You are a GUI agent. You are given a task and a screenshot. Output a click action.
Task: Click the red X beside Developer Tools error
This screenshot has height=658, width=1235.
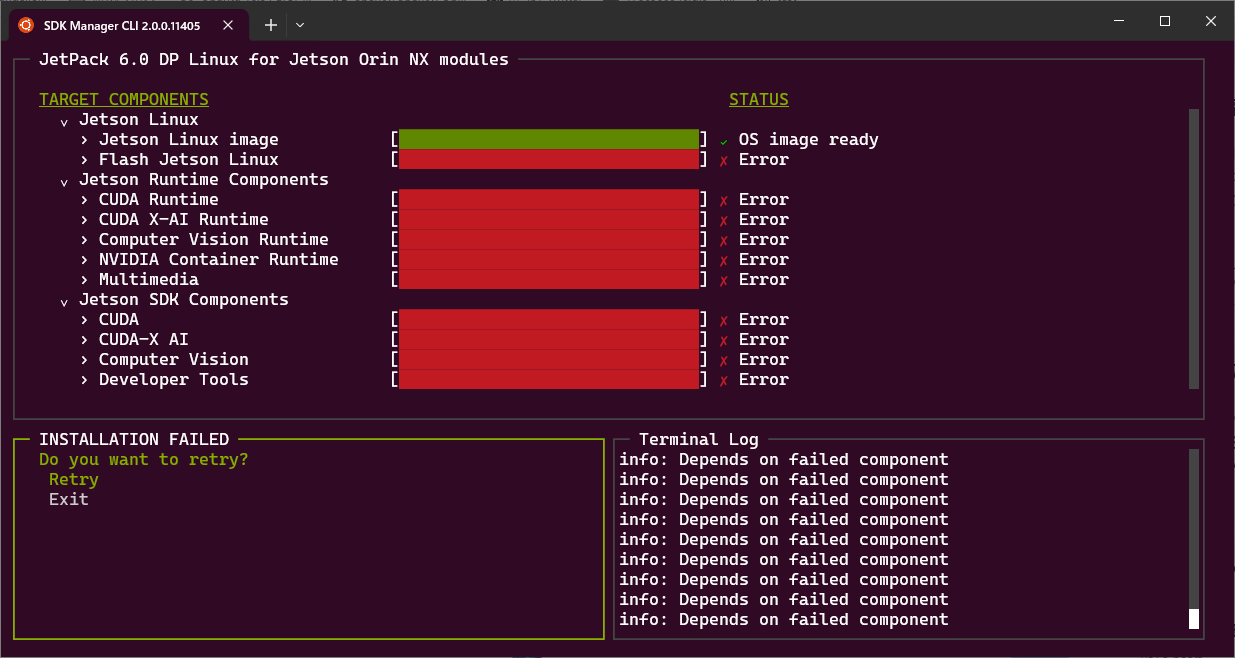click(725, 379)
